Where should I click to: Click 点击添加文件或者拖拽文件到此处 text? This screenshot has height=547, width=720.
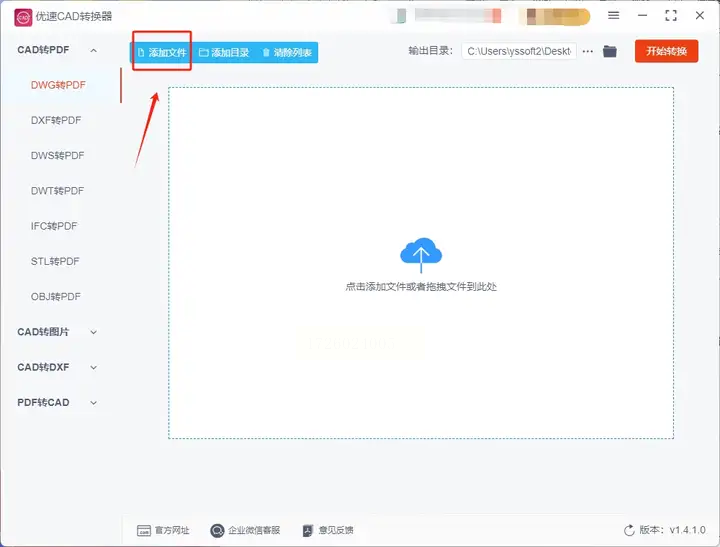421,287
